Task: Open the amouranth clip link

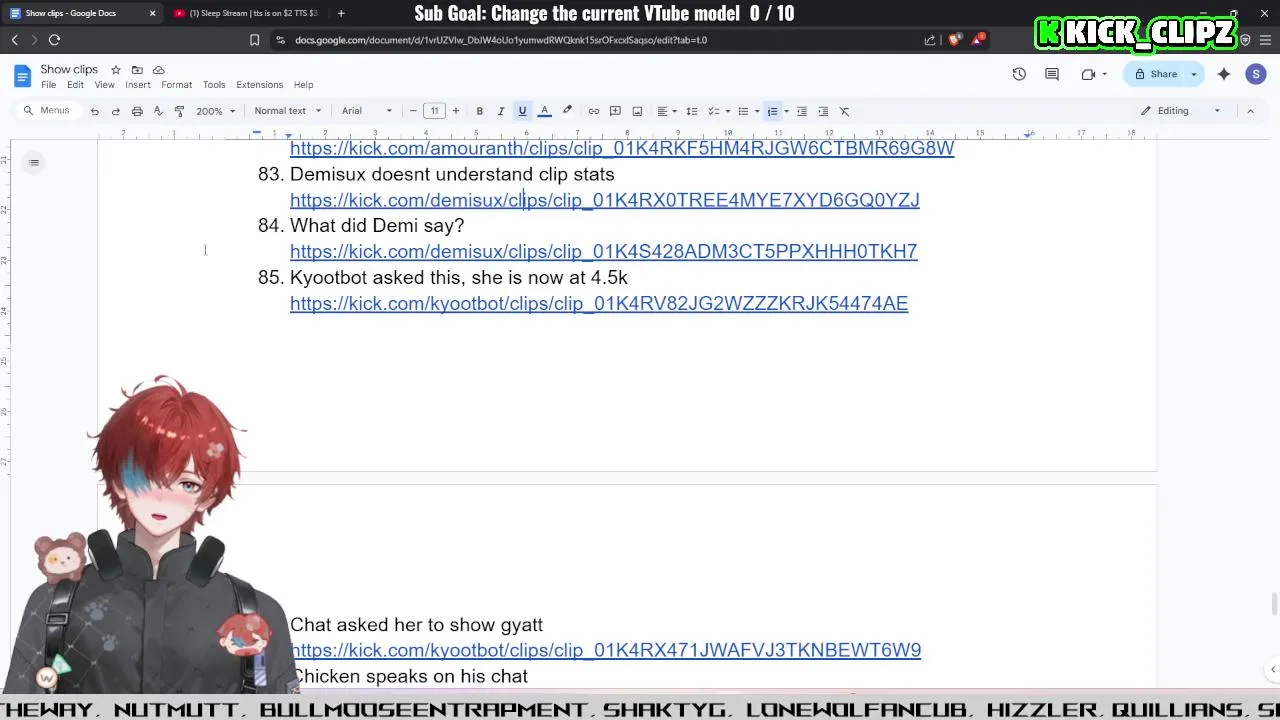Action: pos(622,148)
